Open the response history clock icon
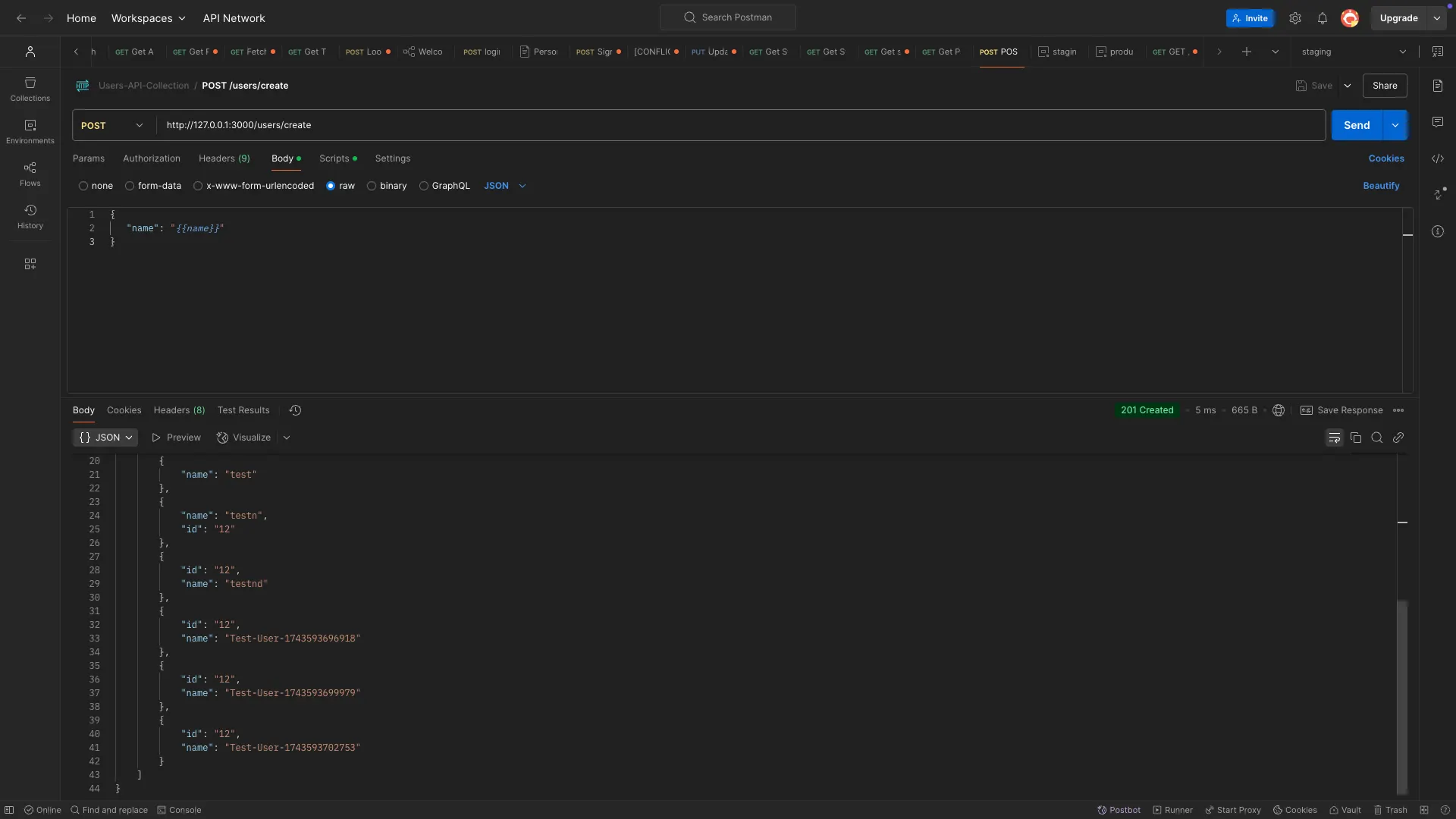This screenshot has height=819, width=1456. 296,410
